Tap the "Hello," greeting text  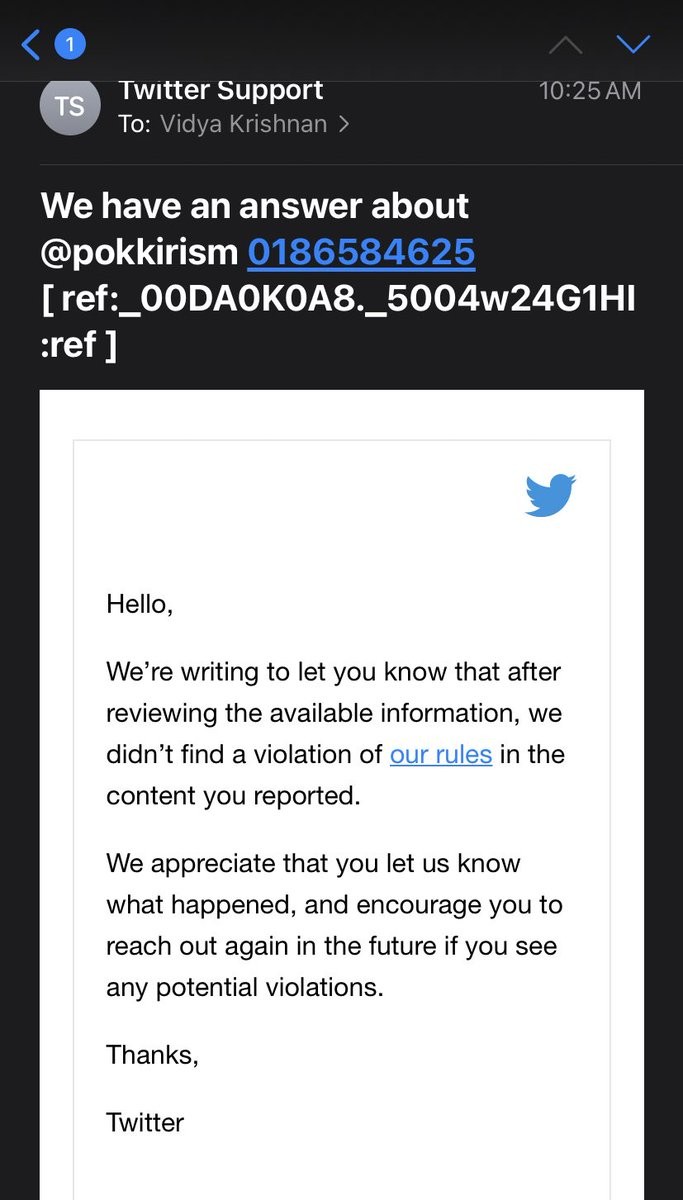139,604
